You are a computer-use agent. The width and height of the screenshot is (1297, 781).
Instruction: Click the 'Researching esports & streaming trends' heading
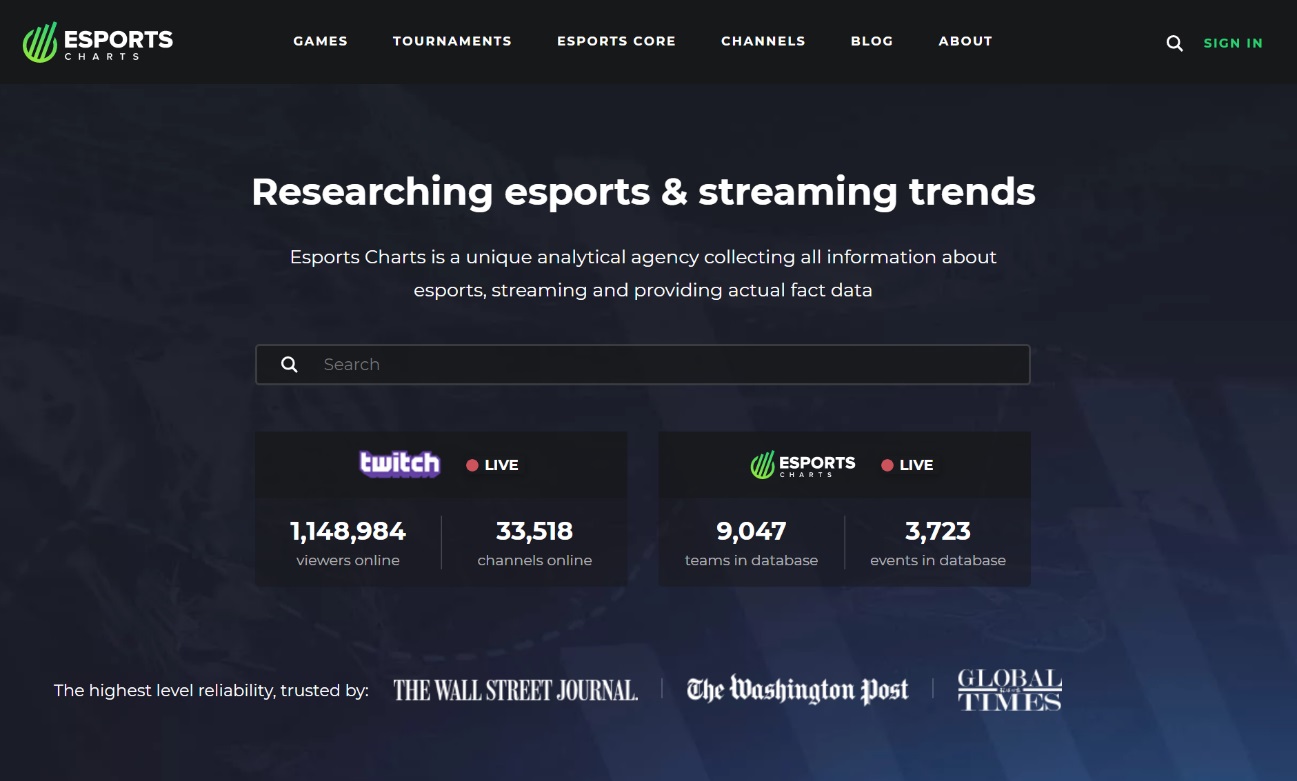point(643,191)
